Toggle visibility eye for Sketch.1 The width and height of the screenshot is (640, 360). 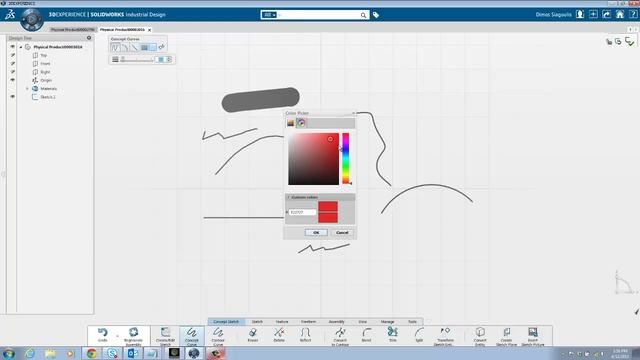click(13, 97)
